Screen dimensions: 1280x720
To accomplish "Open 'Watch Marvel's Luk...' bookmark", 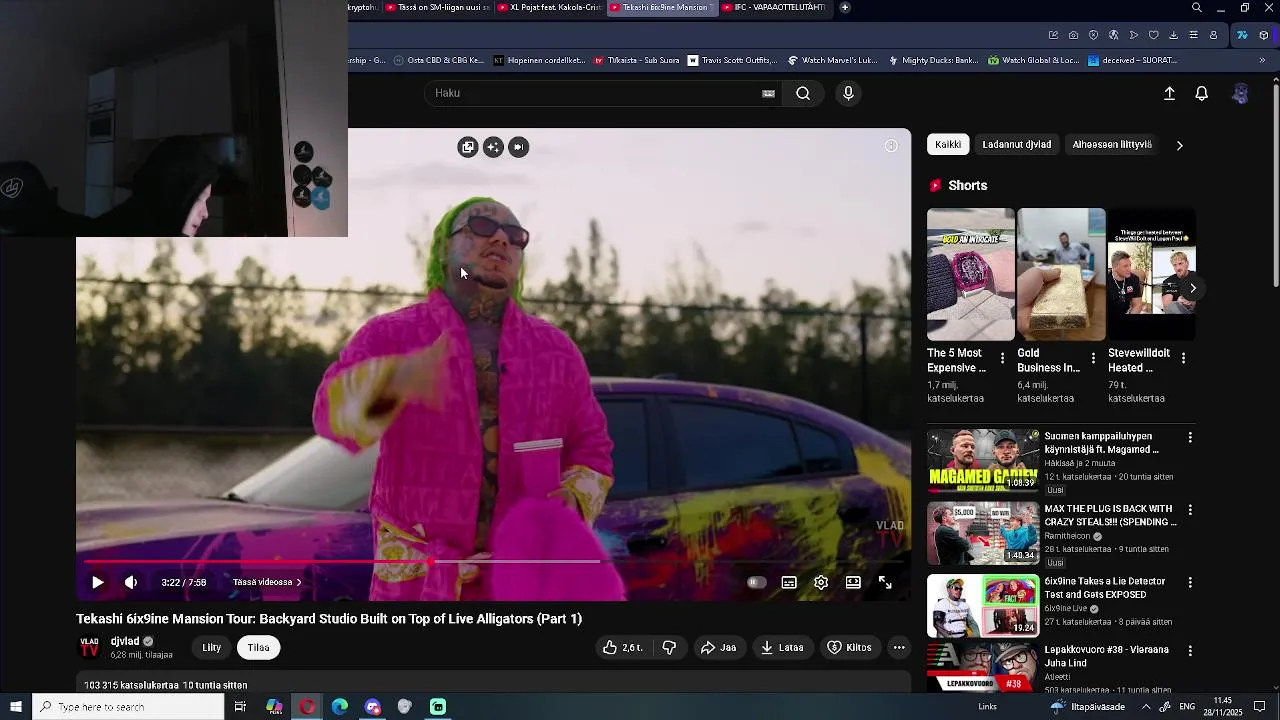I will pyautogui.click(x=833, y=60).
